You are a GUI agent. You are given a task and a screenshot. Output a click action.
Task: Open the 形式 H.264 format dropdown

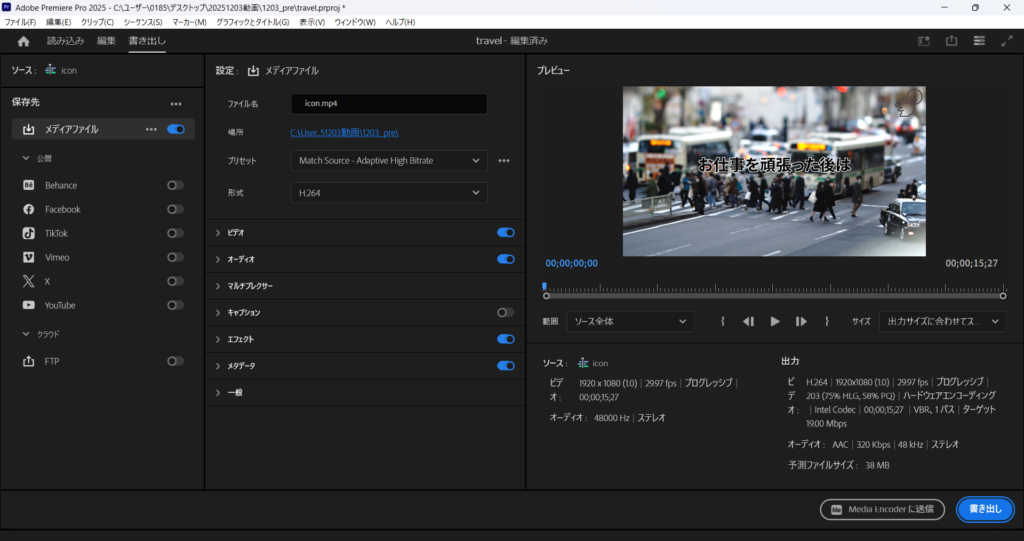pyautogui.click(x=388, y=192)
